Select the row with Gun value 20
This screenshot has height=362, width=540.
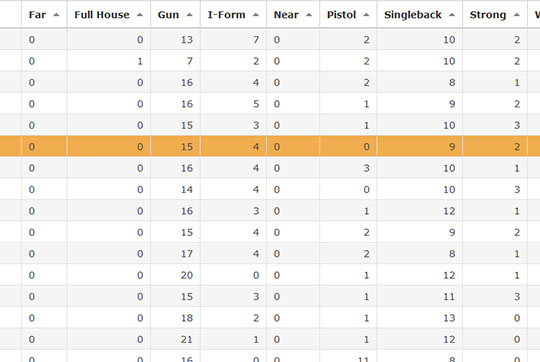[x=270, y=275]
